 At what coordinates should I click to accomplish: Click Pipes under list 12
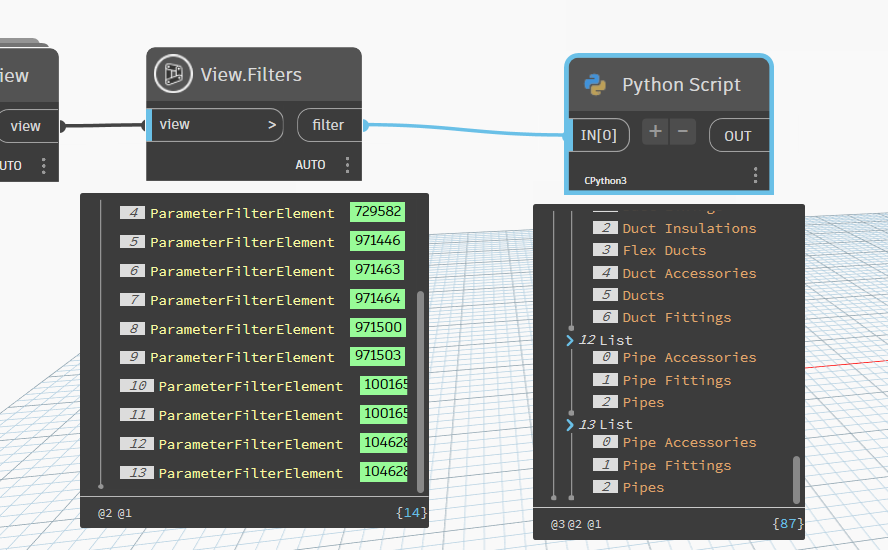(643, 402)
